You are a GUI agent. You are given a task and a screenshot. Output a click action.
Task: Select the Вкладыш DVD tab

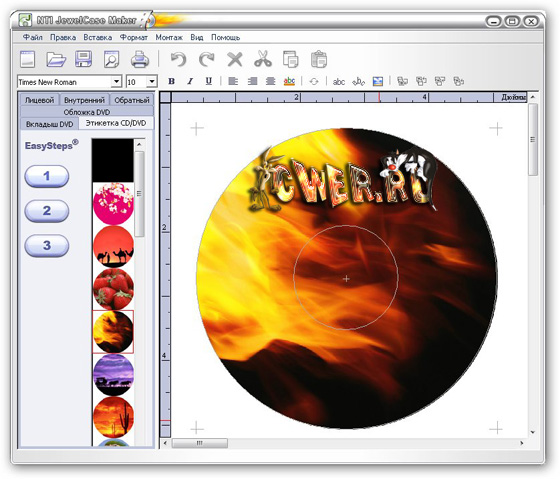(49, 124)
